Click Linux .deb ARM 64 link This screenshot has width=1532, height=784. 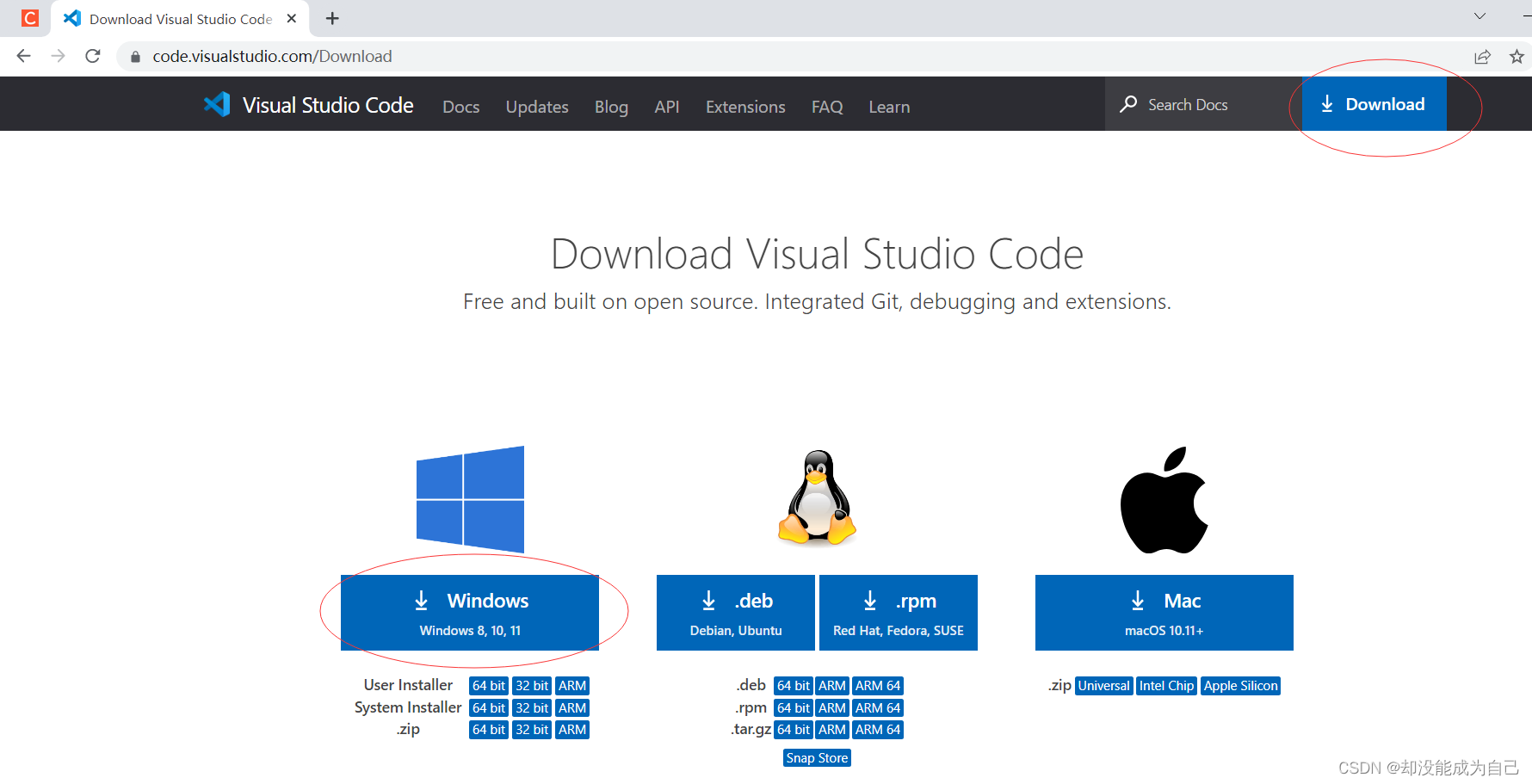coord(878,686)
